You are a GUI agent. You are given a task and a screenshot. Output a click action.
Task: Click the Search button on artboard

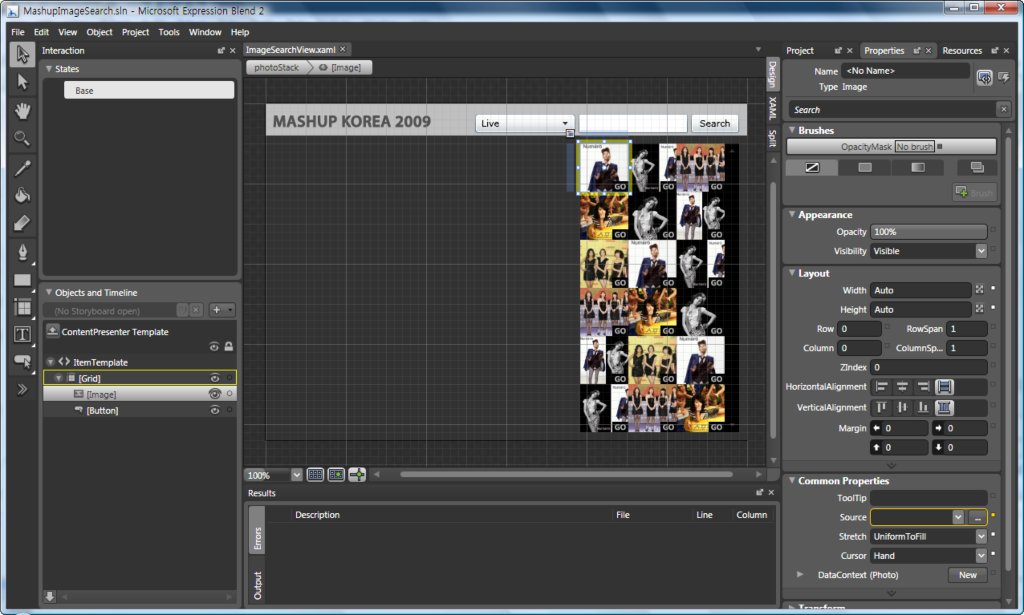point(714,123)
